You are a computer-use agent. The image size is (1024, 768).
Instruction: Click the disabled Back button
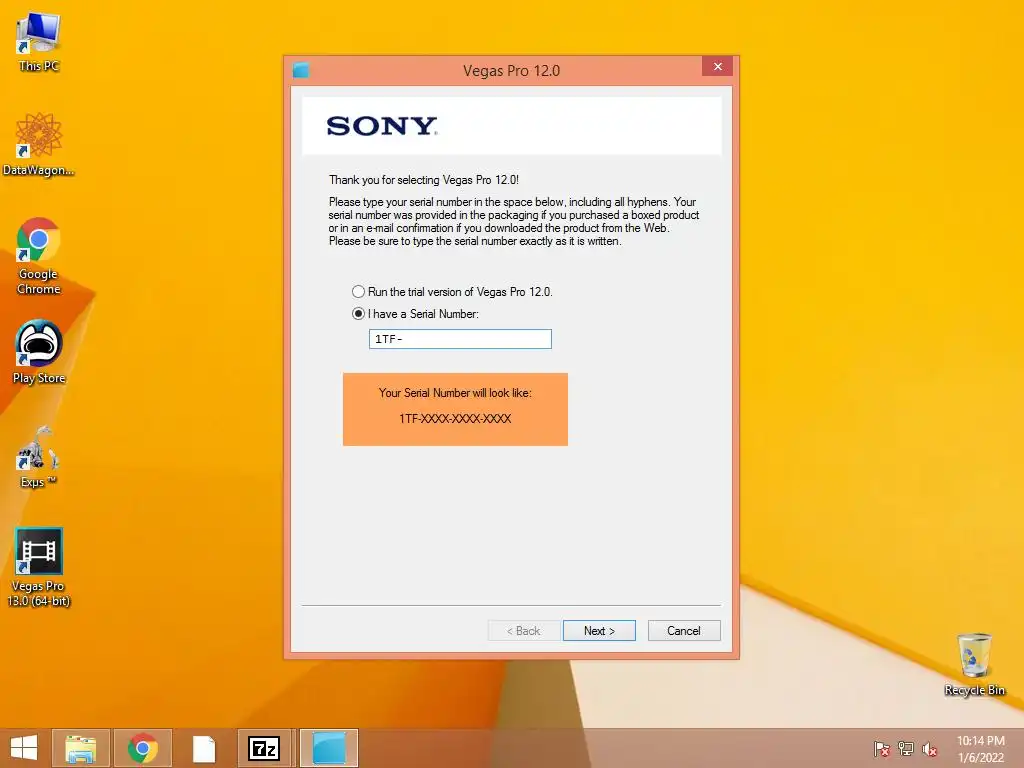(x=523, y=631)
